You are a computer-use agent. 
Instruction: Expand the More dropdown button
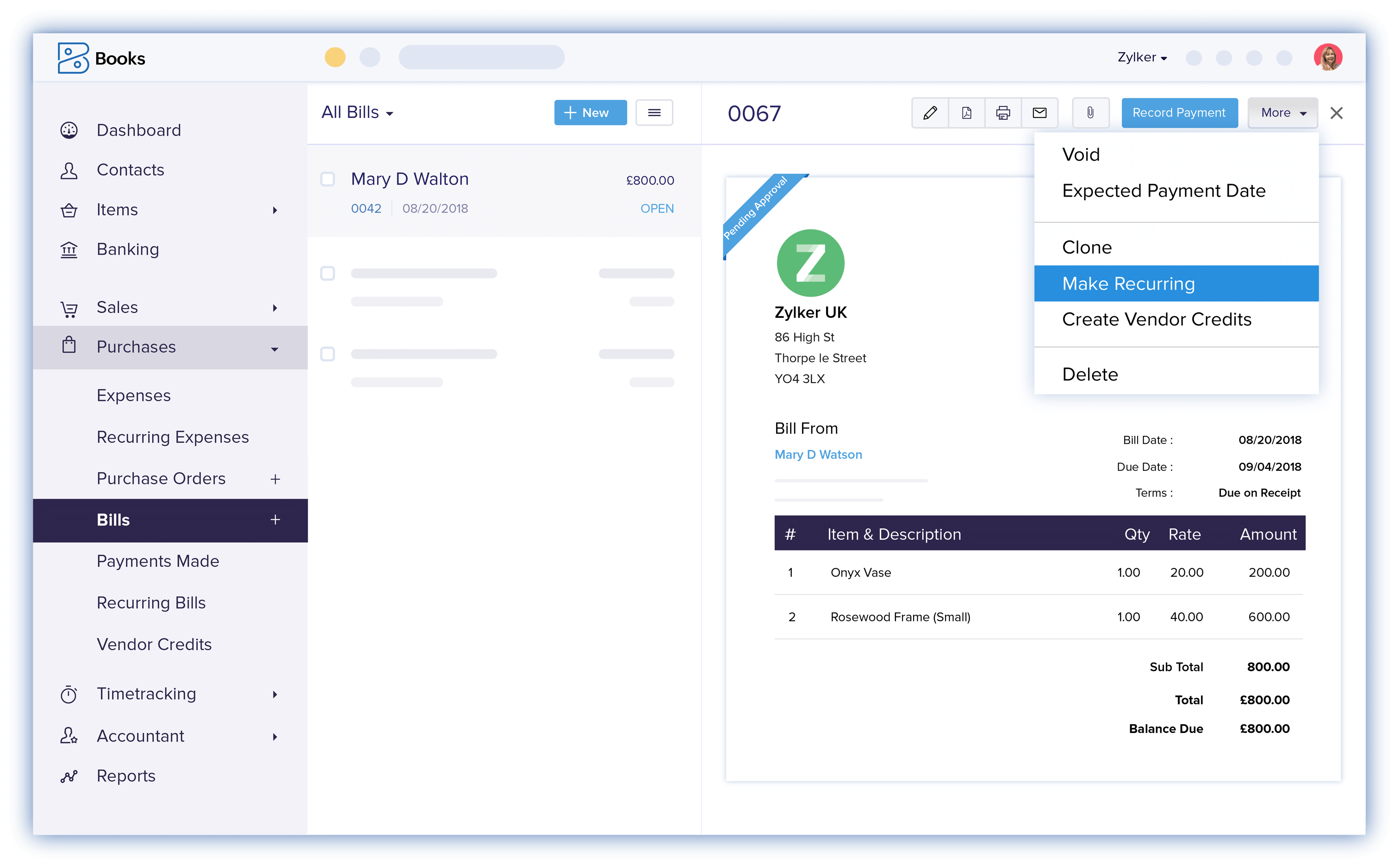(1282, 112)
